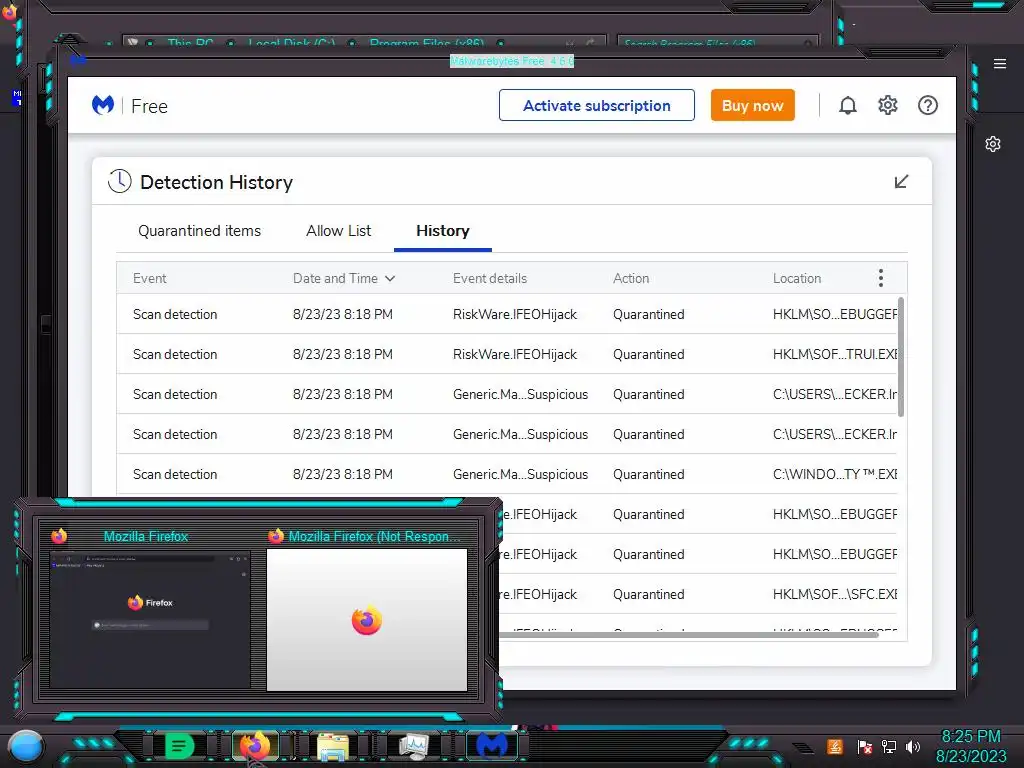Viewport: 1024px width, 768px height.
Task: Open File Explorer taskbar icon
Action: (x=332, y=746)
